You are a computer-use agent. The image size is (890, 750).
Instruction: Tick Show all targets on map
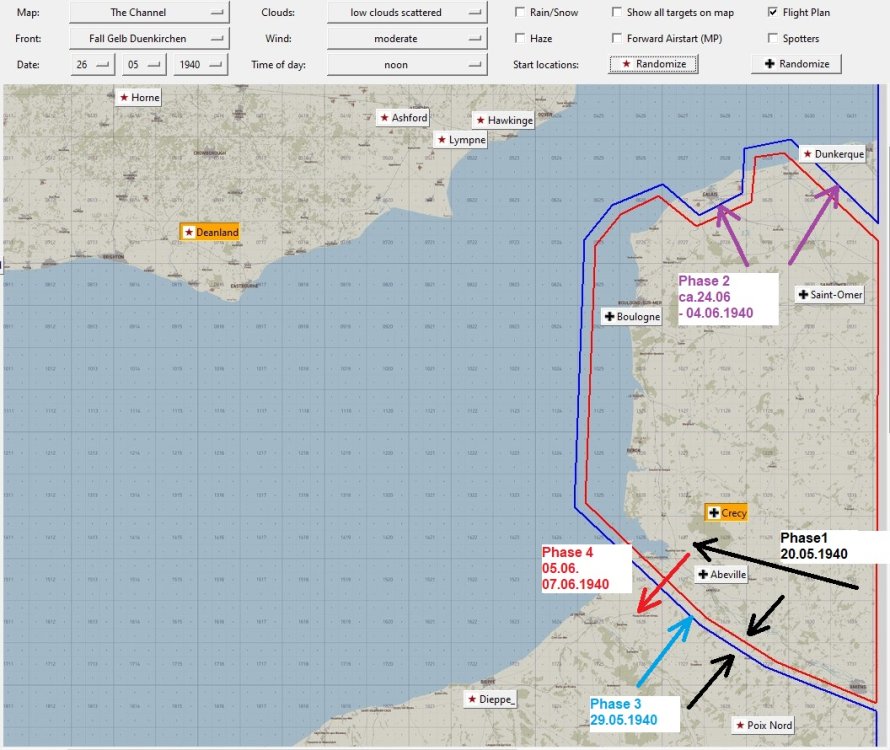point(616,12)
